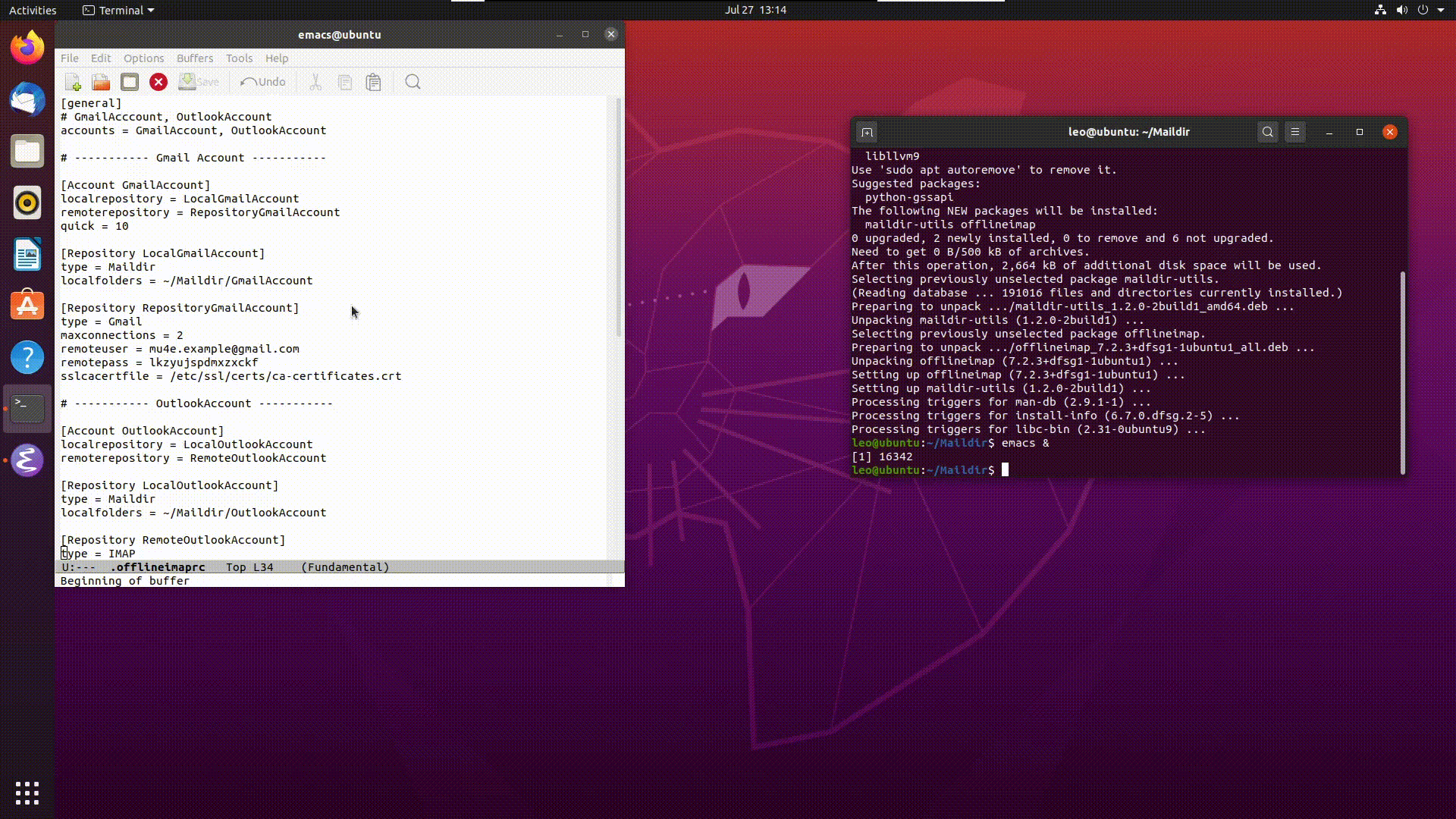Viewport: 1456px width, 819px height.
Task: Click the '[general]' line in the Emacs buffer
Action: point(91,103)
